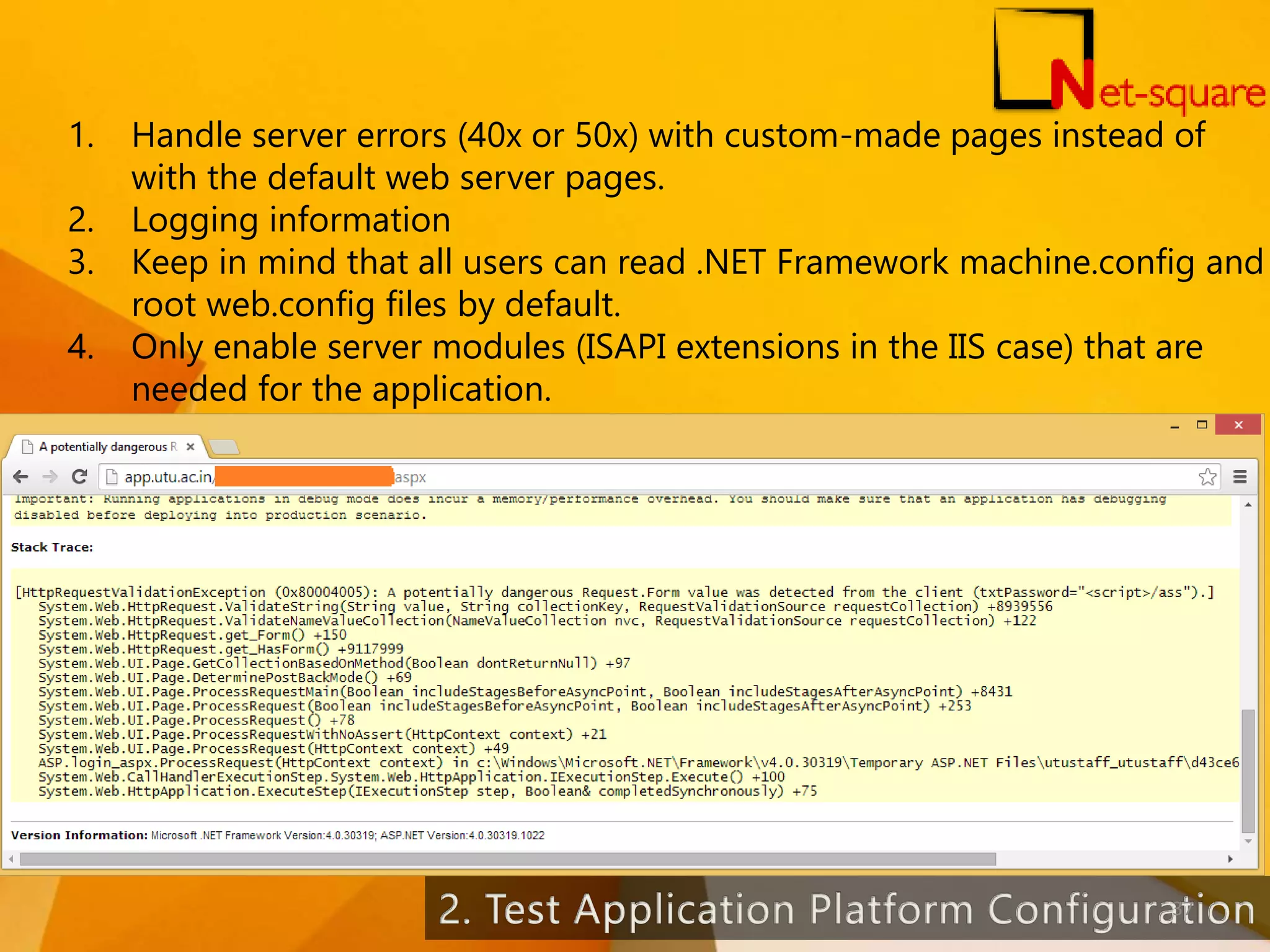Click the 'get_HasForm() +9117999' stack line

pos(221,650)
